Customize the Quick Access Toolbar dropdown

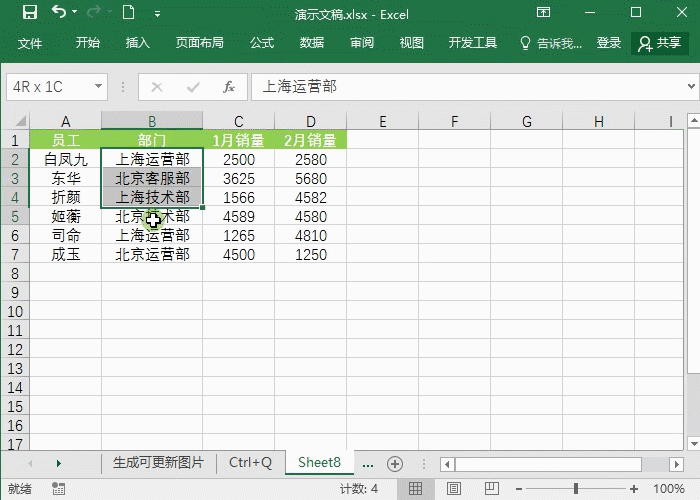[x=157, y=14]
